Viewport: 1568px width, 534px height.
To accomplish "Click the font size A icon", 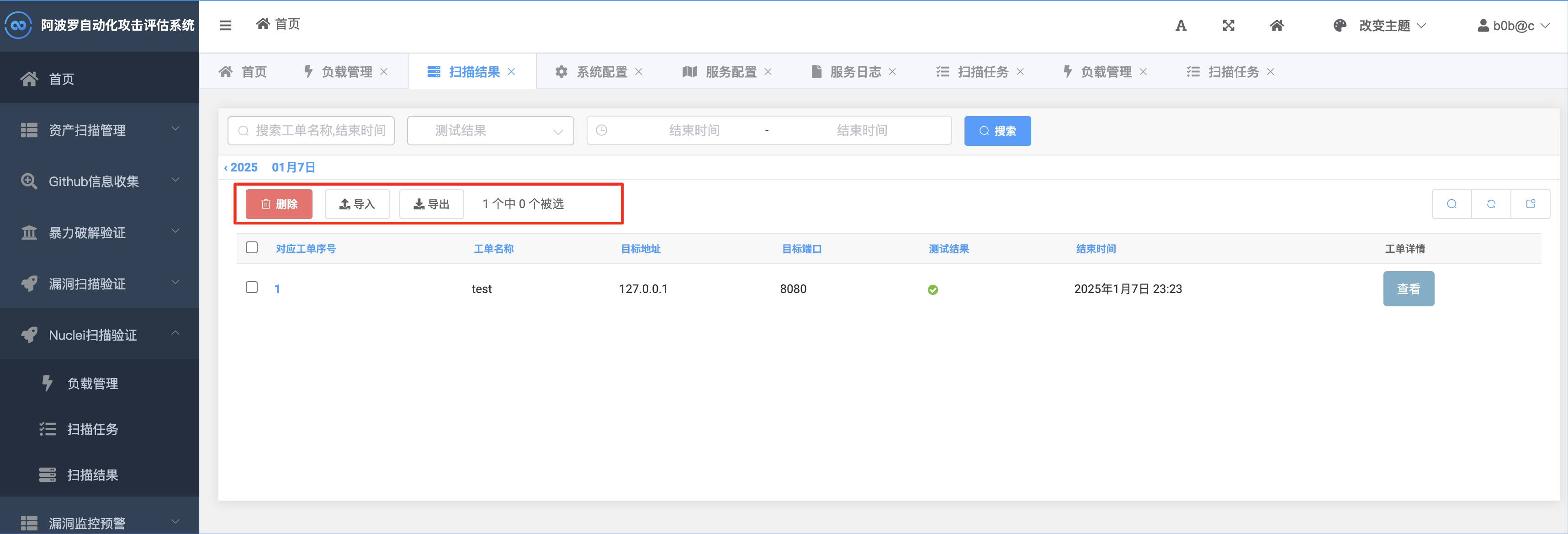I will coord(1181,26).
